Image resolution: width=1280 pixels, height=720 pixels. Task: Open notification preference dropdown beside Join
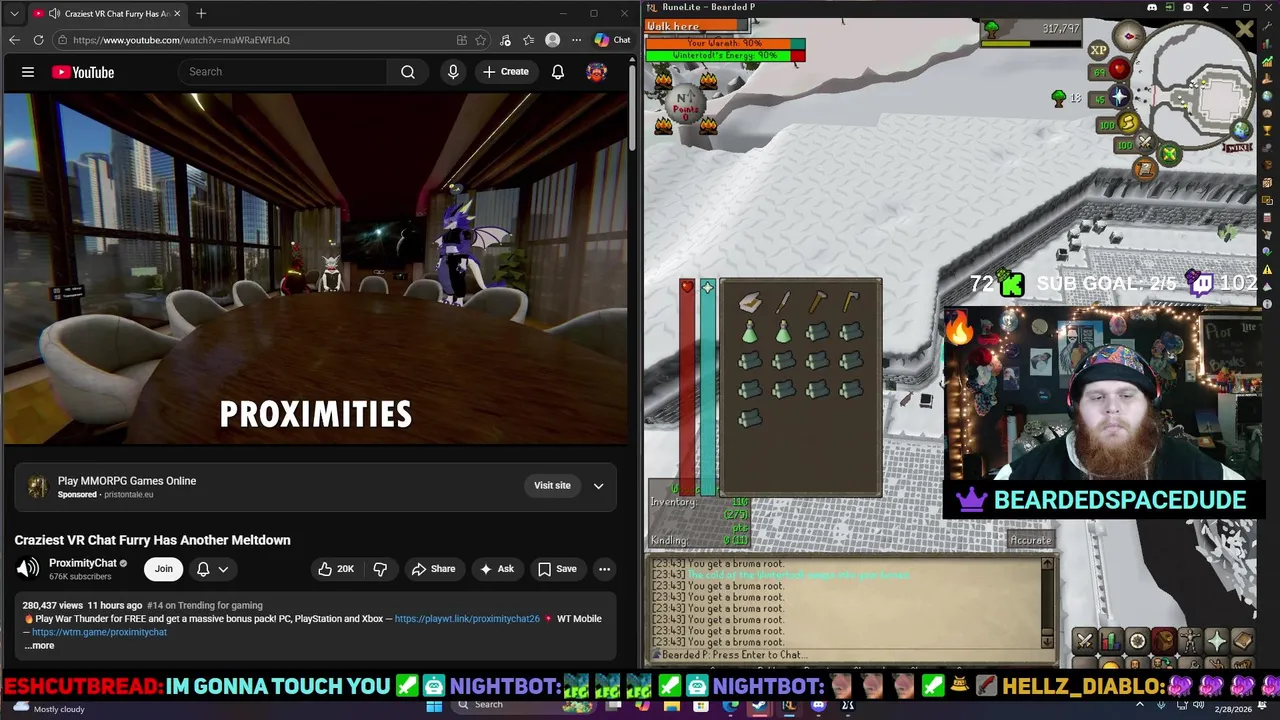(212, 569)
